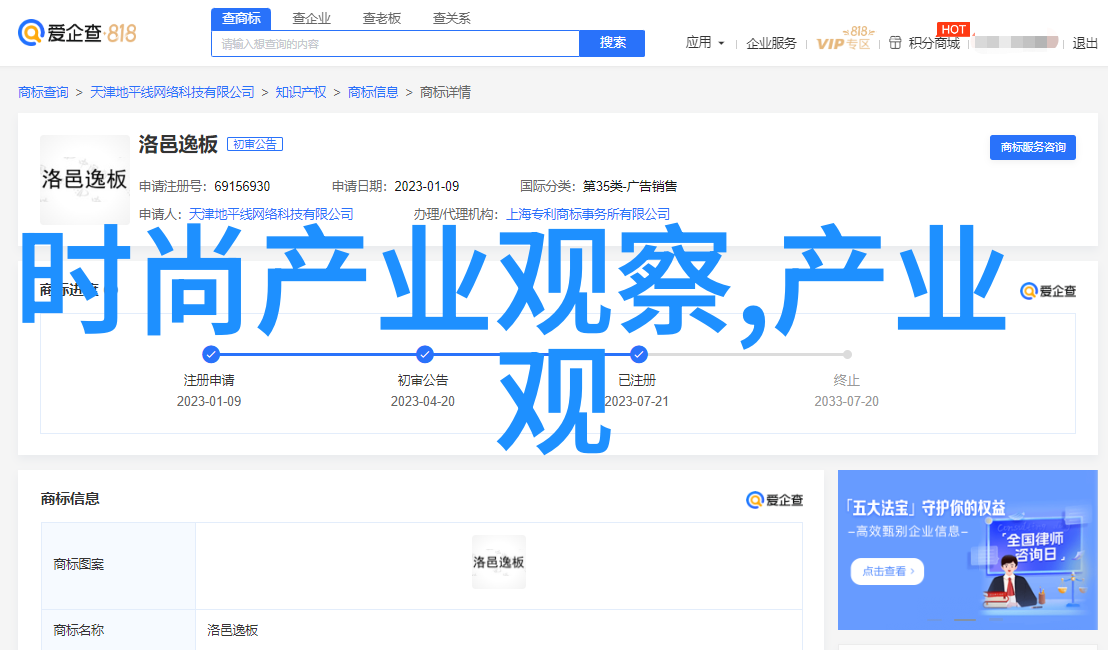1108x650 pixels.
Task: Click the 爱企查 logo in 商标信息 header
Action: pos(774,500)
